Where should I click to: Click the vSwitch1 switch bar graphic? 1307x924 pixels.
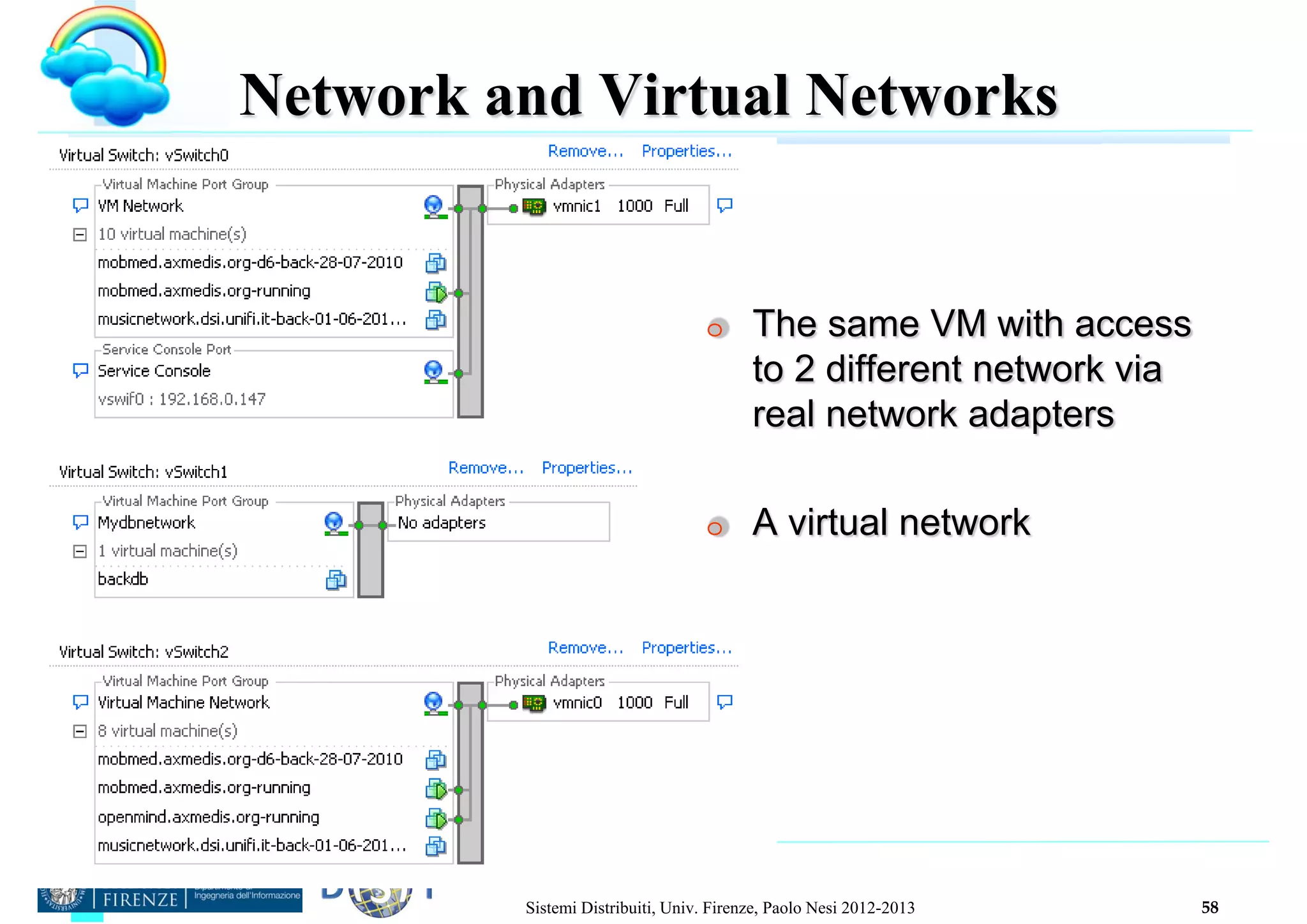(371, 550)
